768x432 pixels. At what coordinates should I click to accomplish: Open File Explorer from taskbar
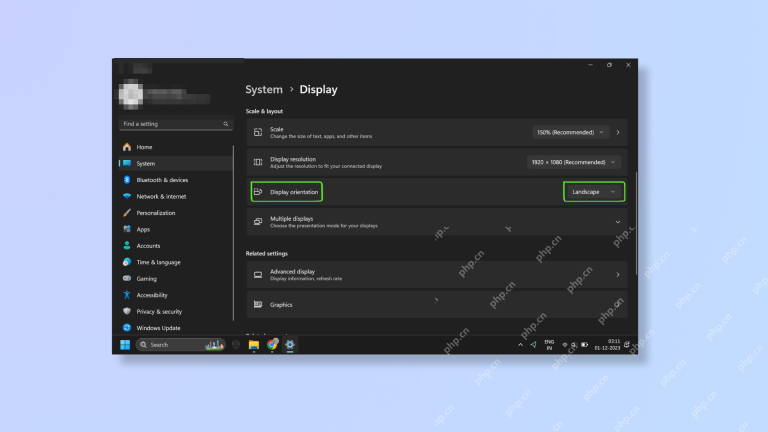click(254, 345)
